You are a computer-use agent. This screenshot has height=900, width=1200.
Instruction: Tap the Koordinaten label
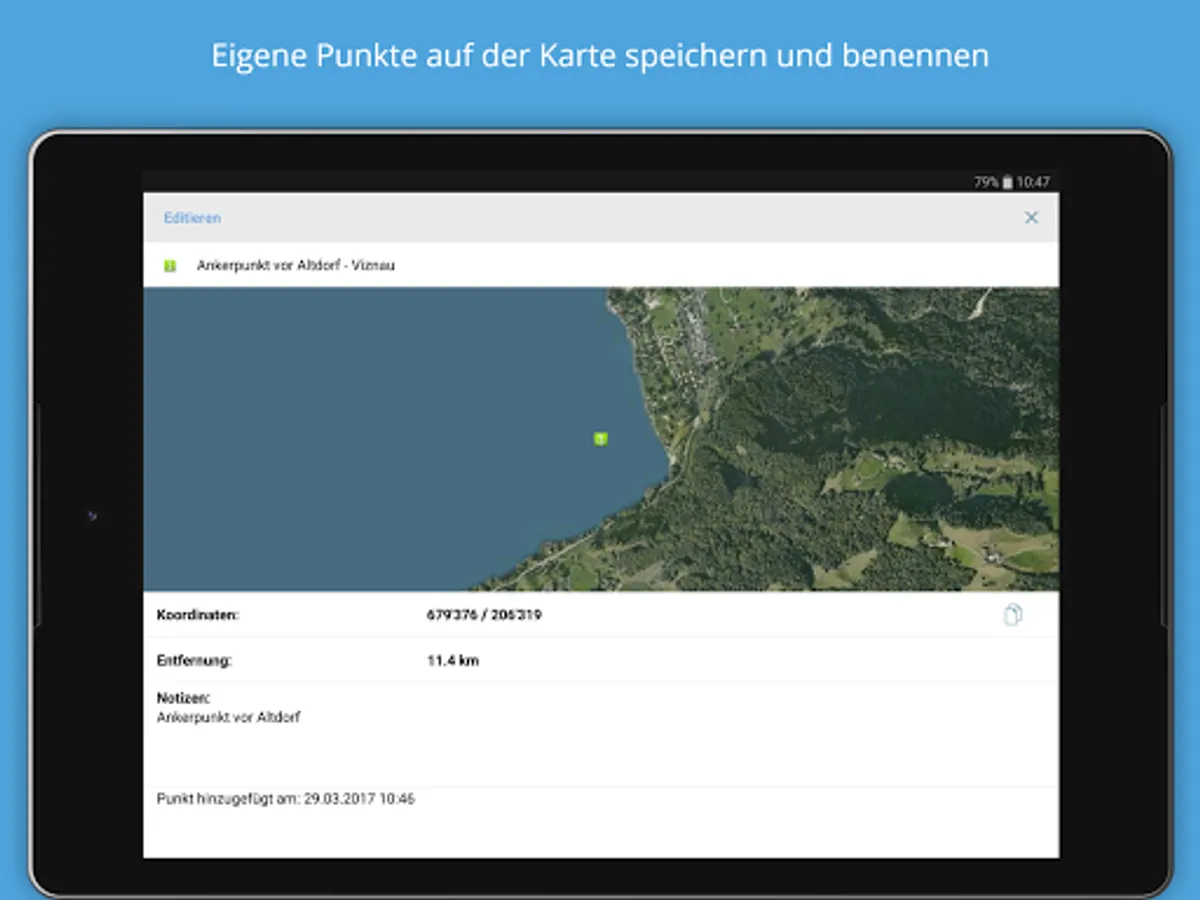pos(198,615)
